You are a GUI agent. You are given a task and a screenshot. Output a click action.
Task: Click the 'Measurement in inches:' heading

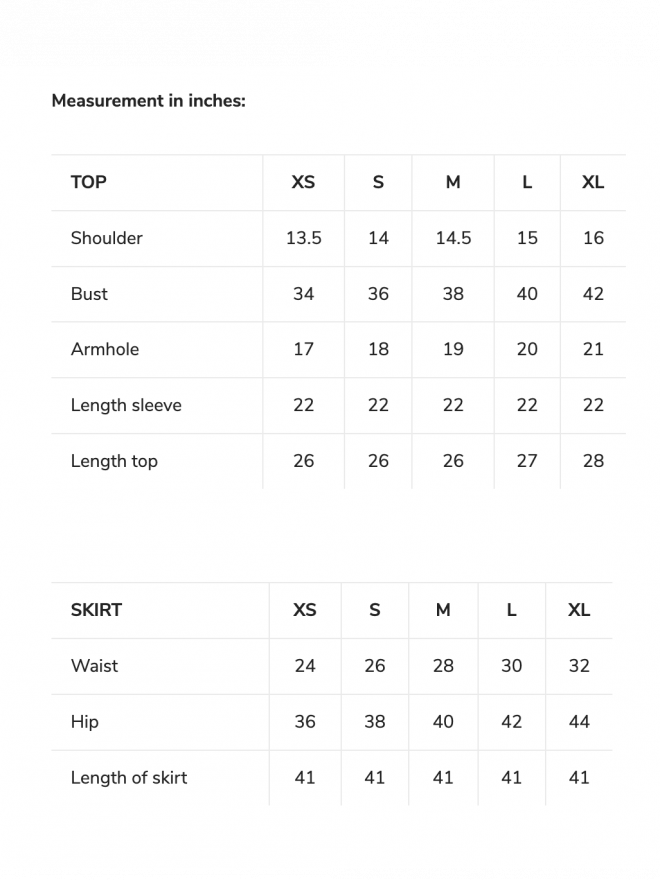point(148,101)
